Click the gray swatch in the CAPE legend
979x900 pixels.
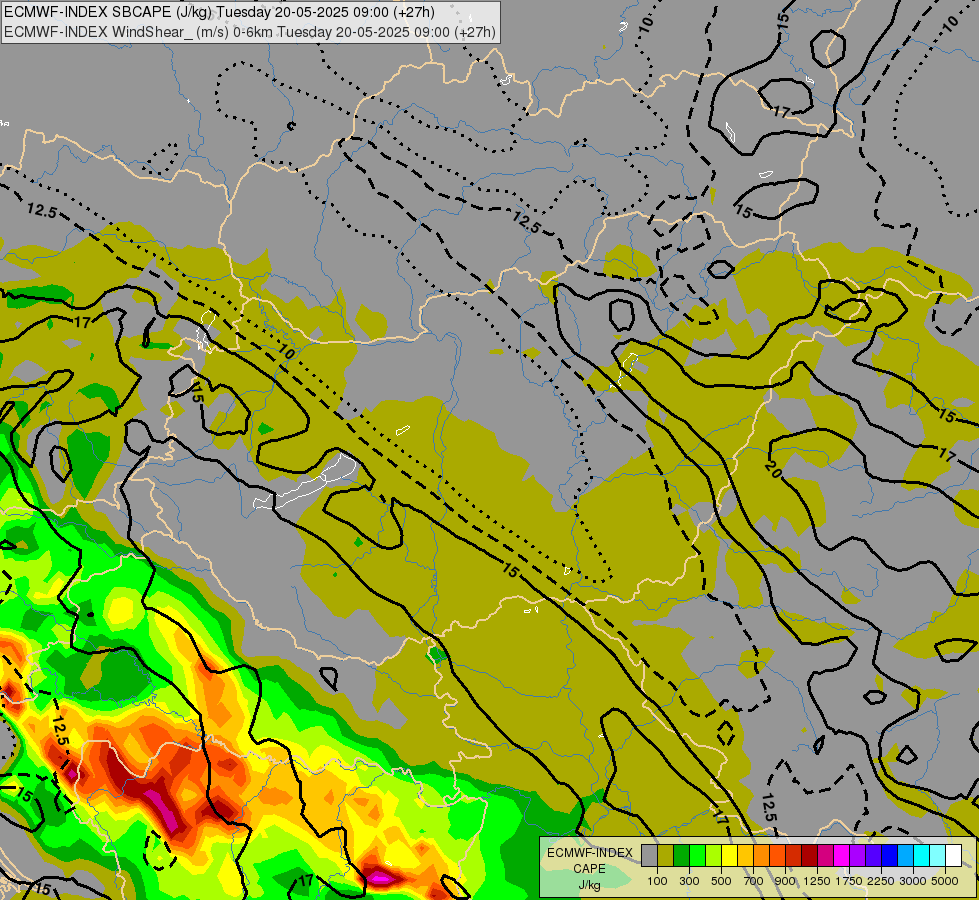[x=649, y=855]
